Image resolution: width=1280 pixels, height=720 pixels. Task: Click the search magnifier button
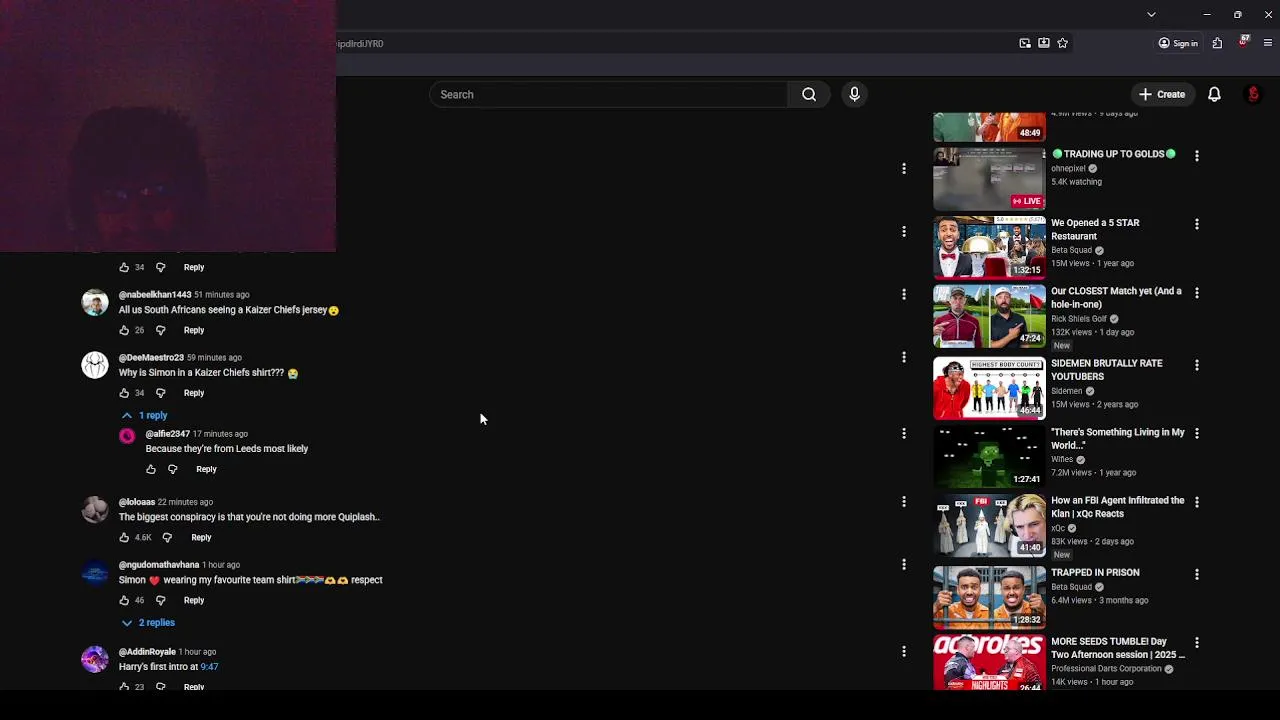[x=809, y=94]
